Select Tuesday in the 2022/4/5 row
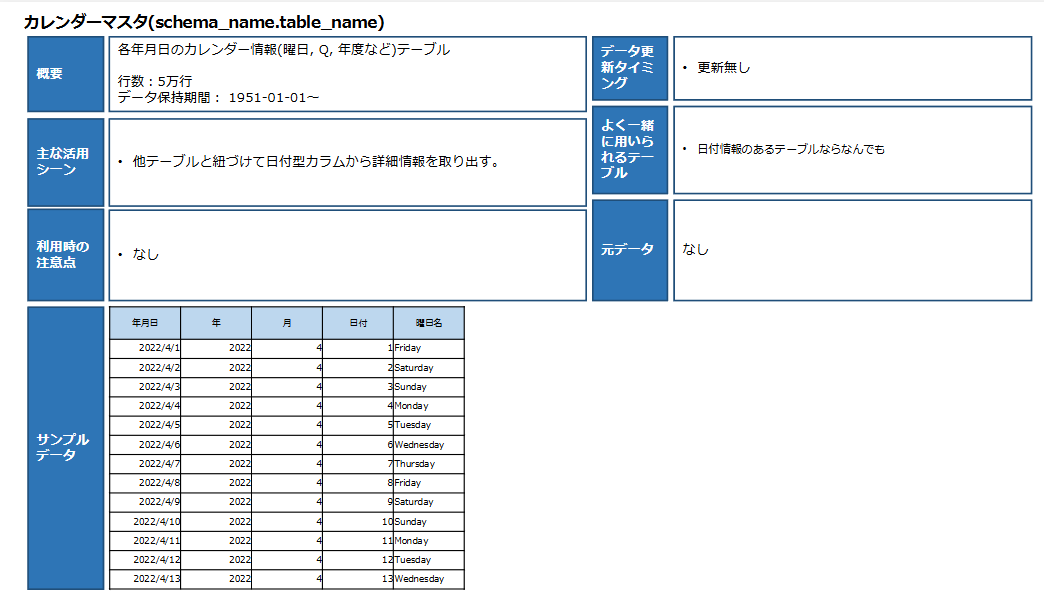Viewport: 1044px width, 592px height. pos(429,426)
